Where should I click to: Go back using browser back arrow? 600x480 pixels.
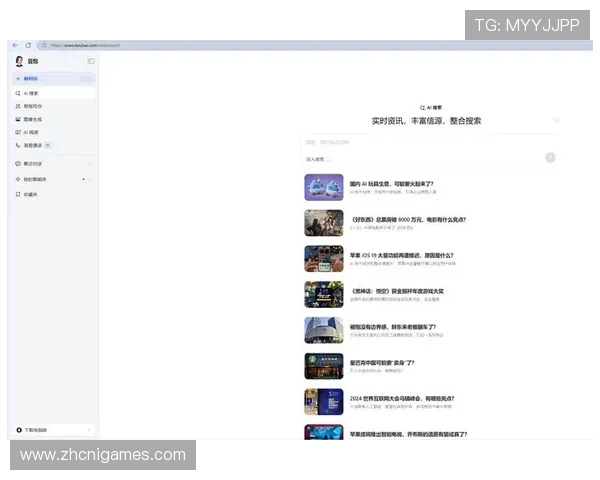[15, 45]
